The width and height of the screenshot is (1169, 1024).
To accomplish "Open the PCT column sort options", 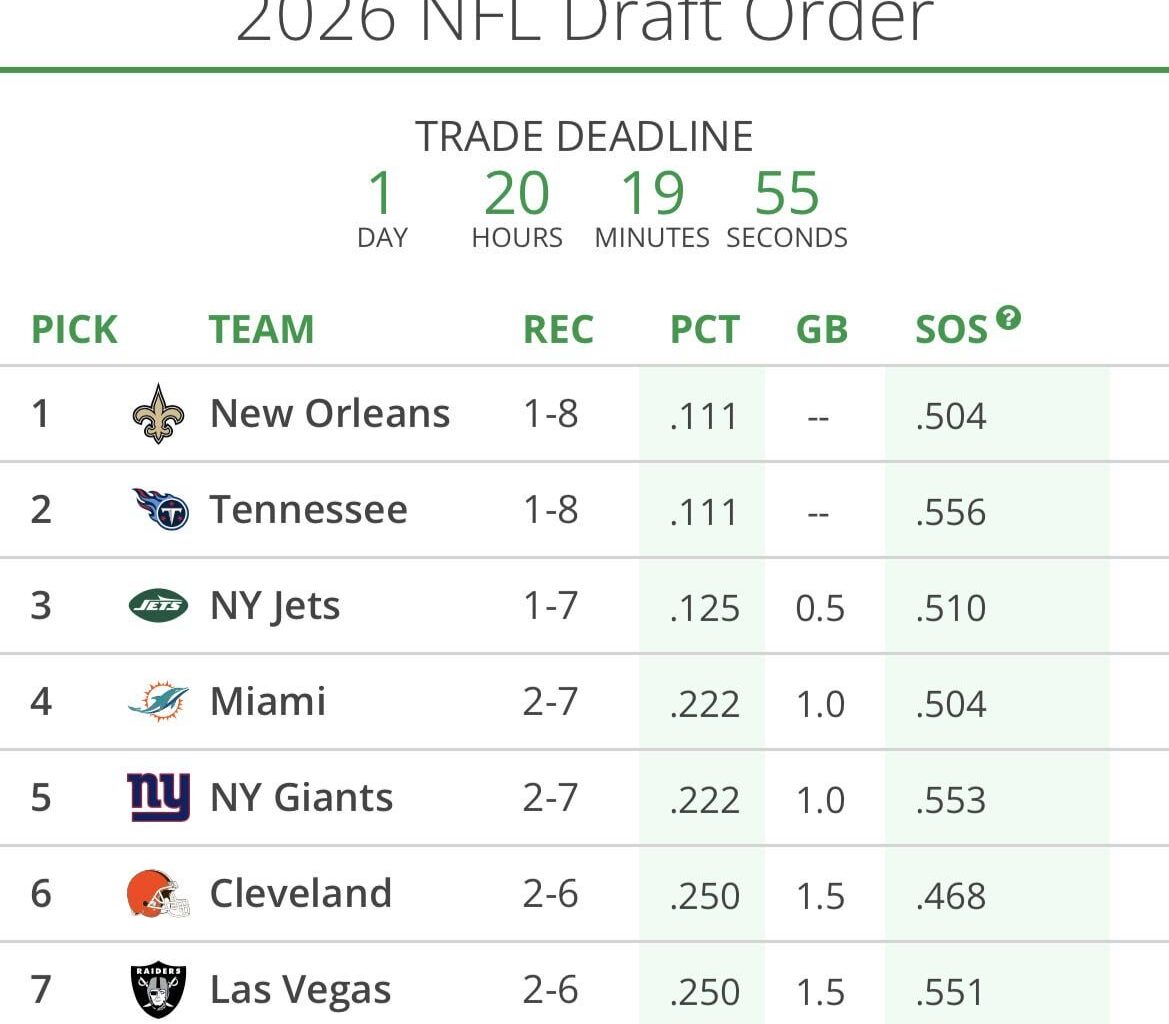I will tap(704, 330).
